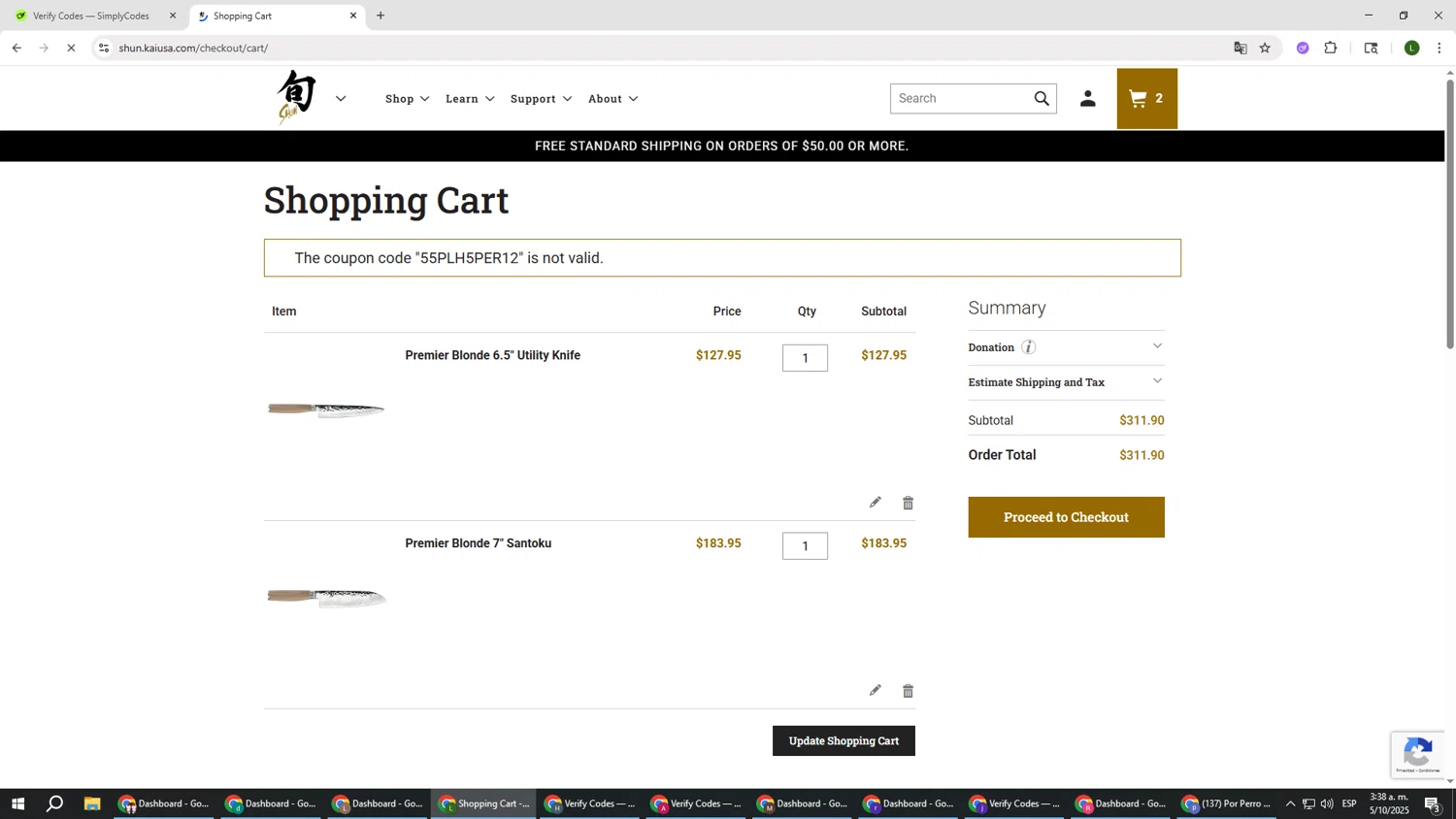Image resolution: width=1456 pixels, height=819 pixels.
Task: Bookmark this page with star icon
Action: click(x=1265, y=48)
